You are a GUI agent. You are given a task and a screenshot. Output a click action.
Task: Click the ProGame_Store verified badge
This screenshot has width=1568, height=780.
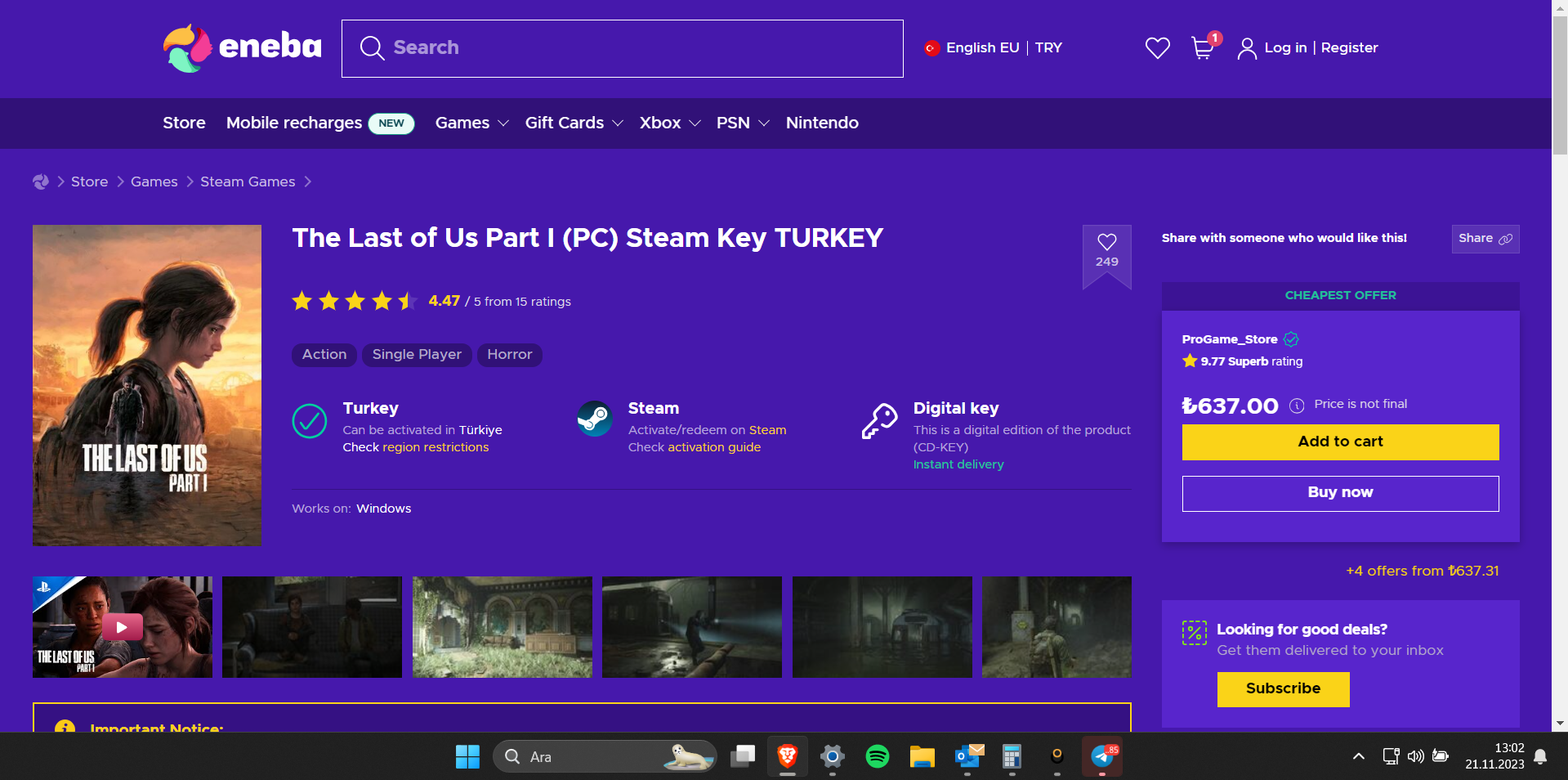coord(1291,339)
